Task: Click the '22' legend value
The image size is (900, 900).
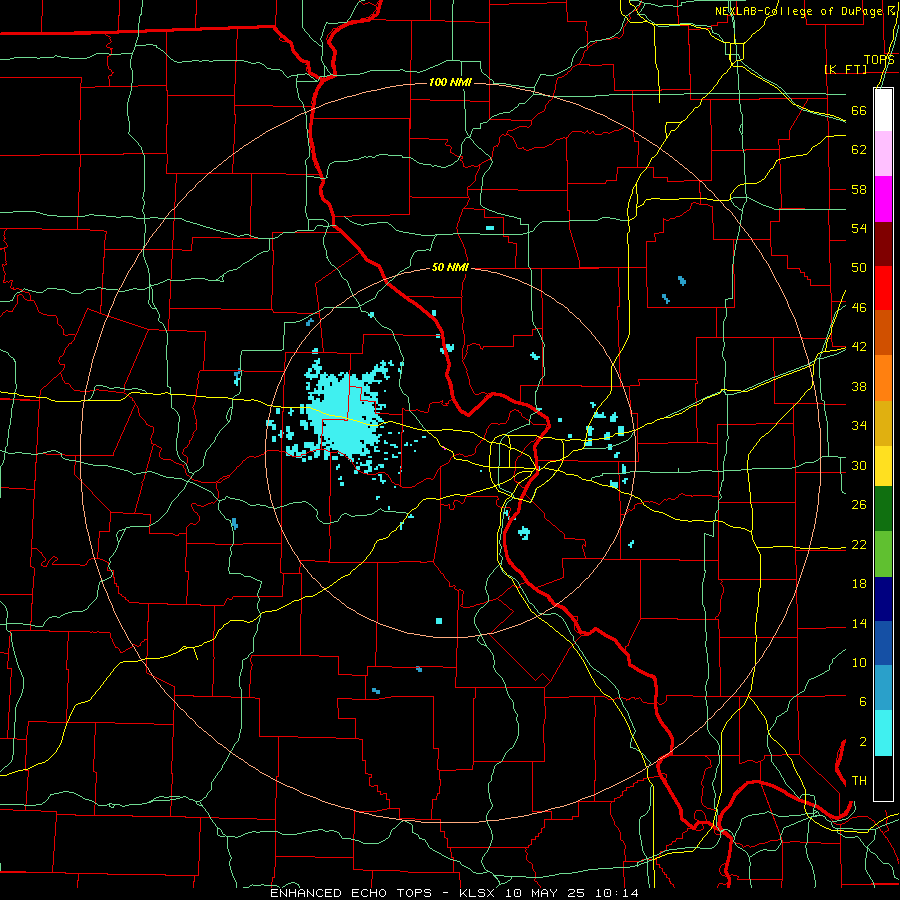Action: 859,544
